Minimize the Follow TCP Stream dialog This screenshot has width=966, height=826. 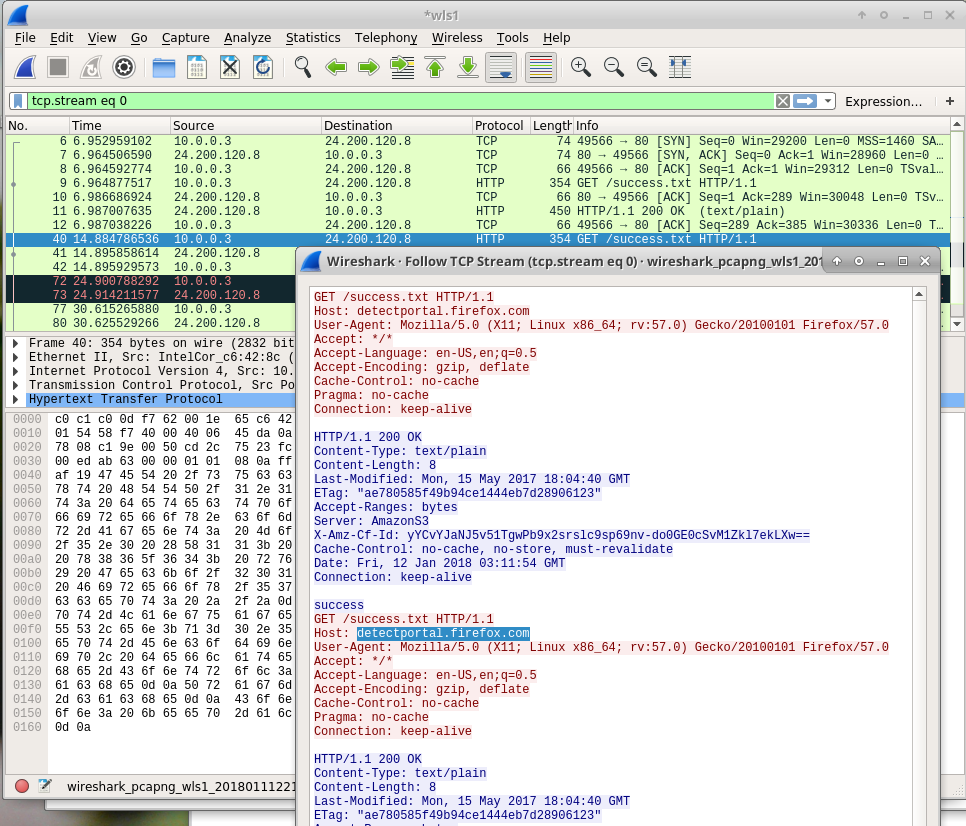[881, 261]
